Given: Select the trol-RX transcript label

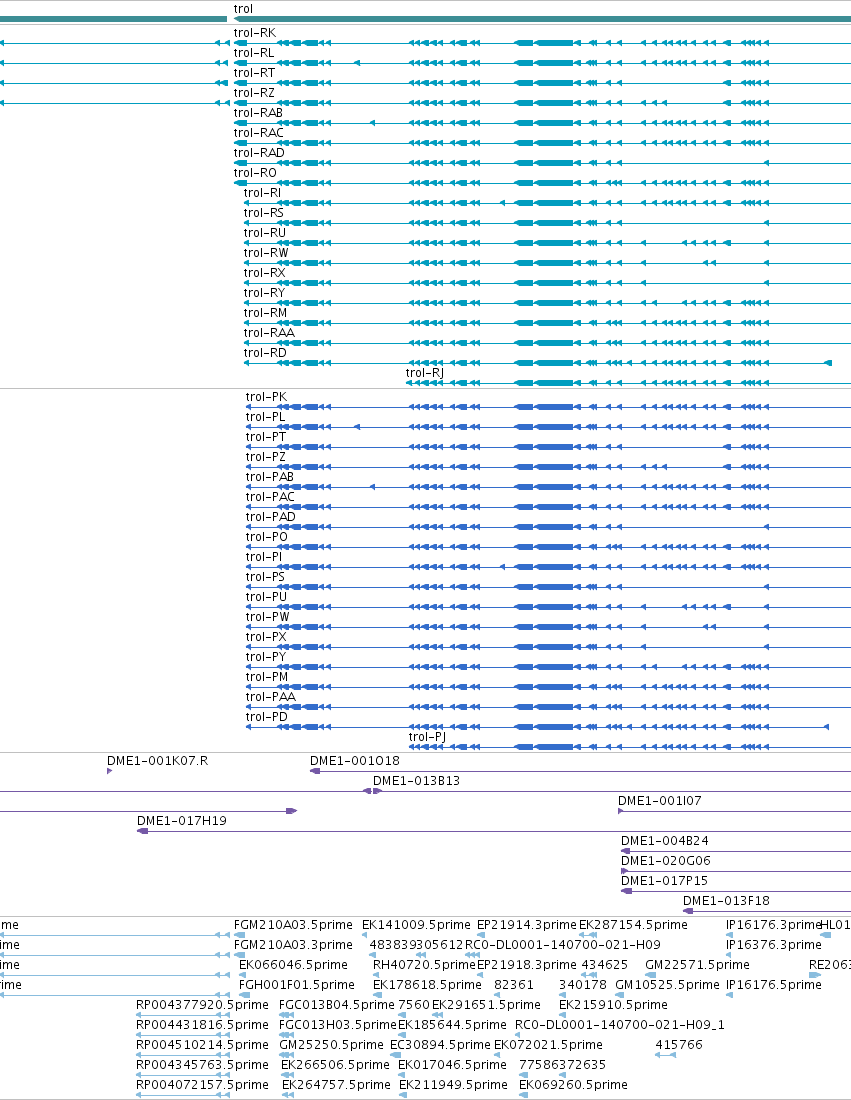Looking at the screenshot, I should (264, 273).
